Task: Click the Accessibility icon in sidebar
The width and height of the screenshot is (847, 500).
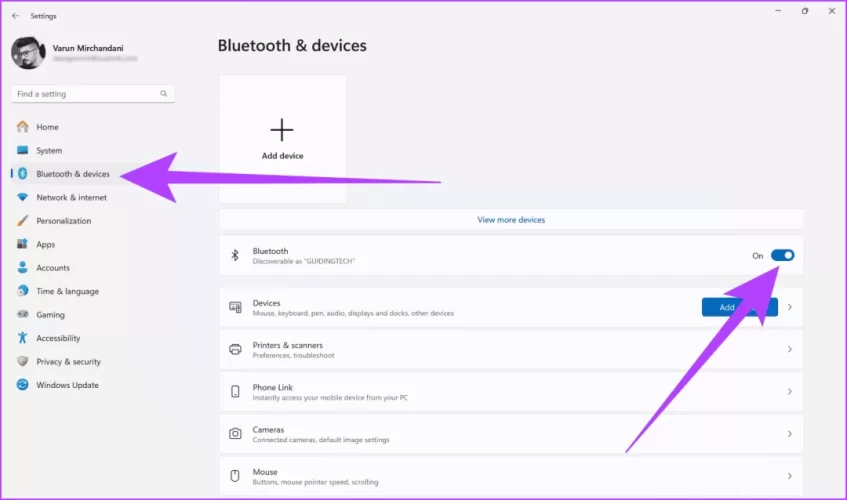Action: pyautogui.click(x=22, y=338)
